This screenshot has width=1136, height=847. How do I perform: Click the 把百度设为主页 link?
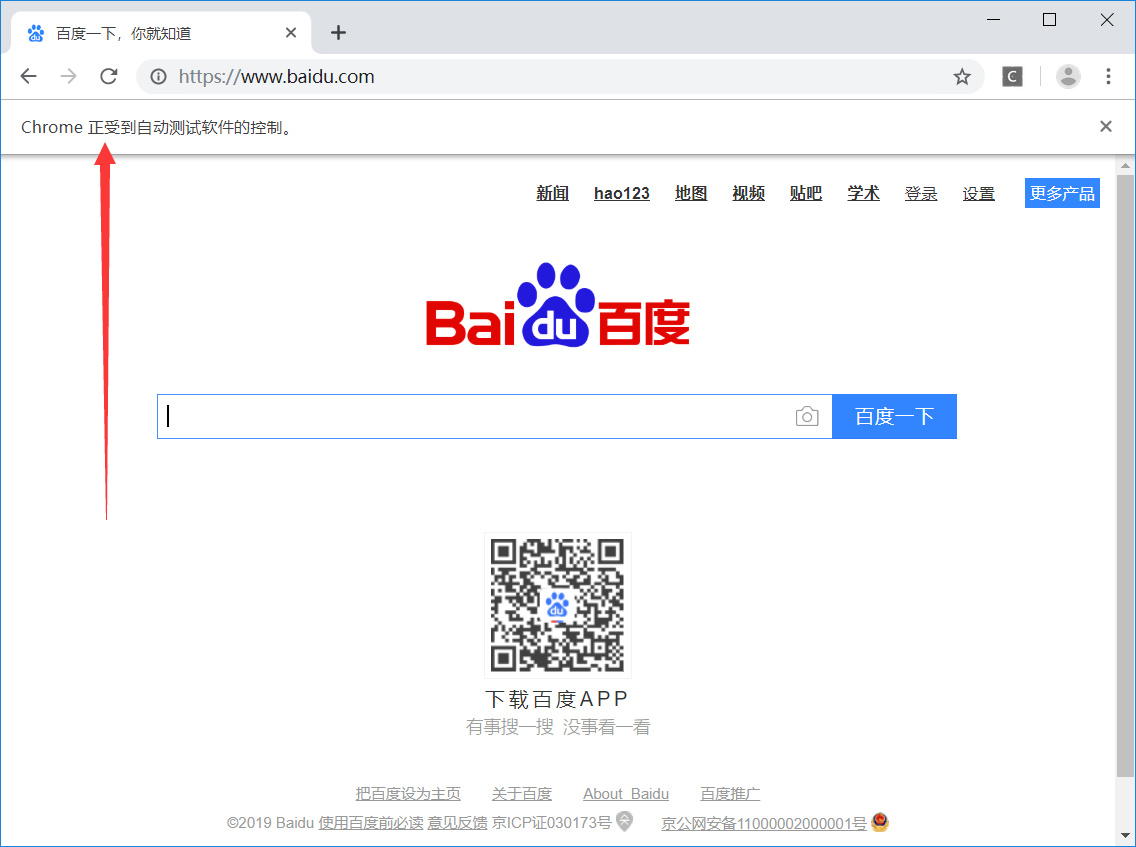tap(408, 794)
